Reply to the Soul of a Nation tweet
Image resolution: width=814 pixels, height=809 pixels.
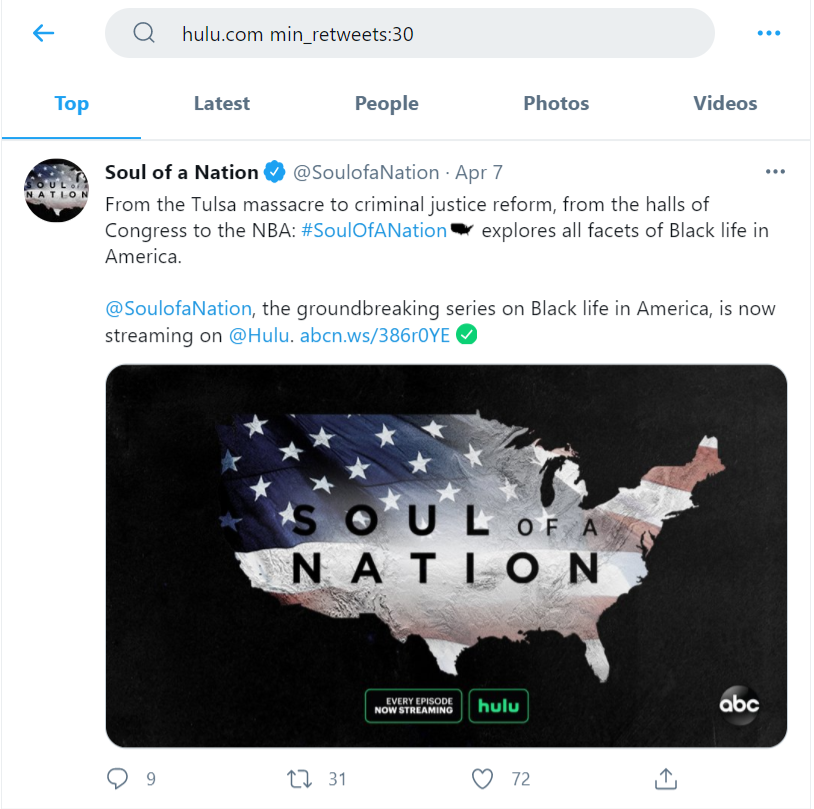tap(117, 778)
